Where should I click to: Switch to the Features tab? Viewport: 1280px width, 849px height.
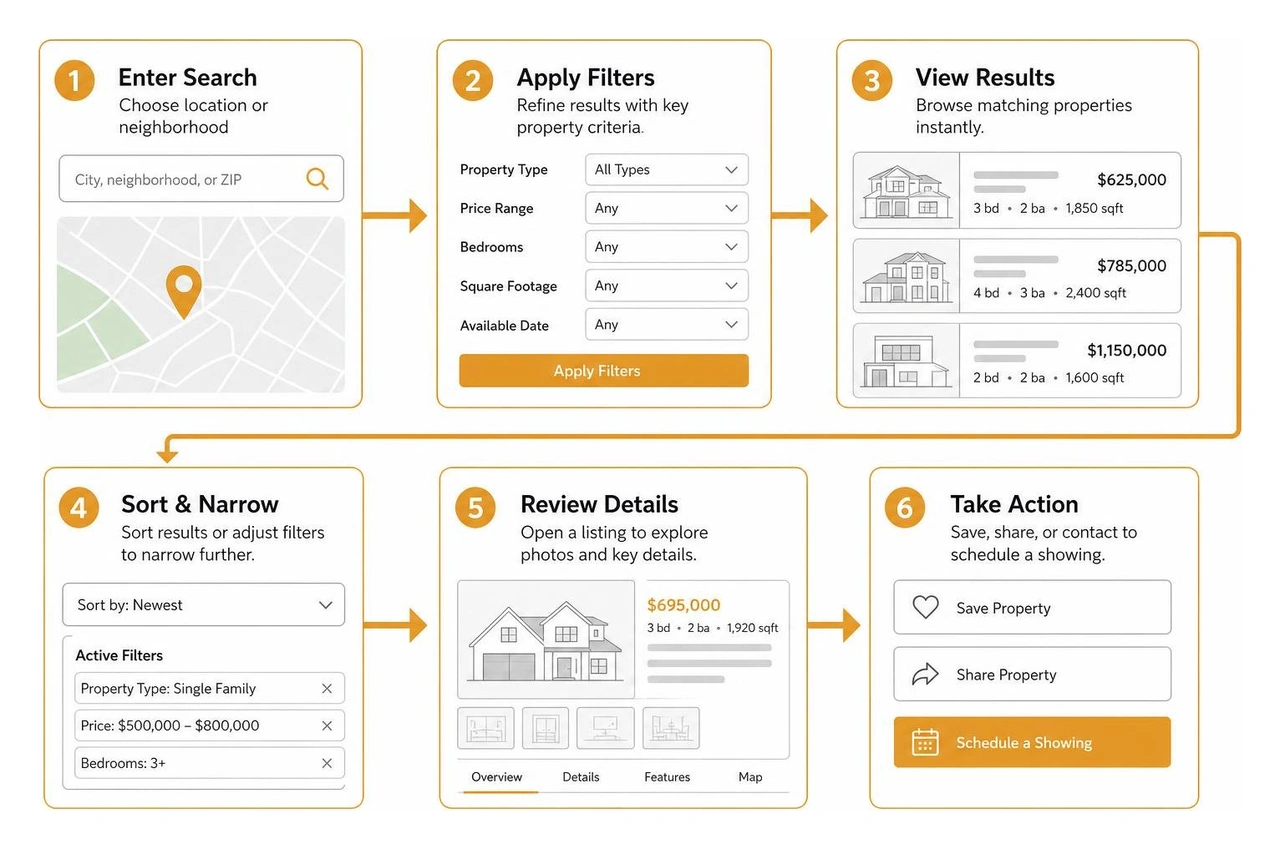coord(667,777)
